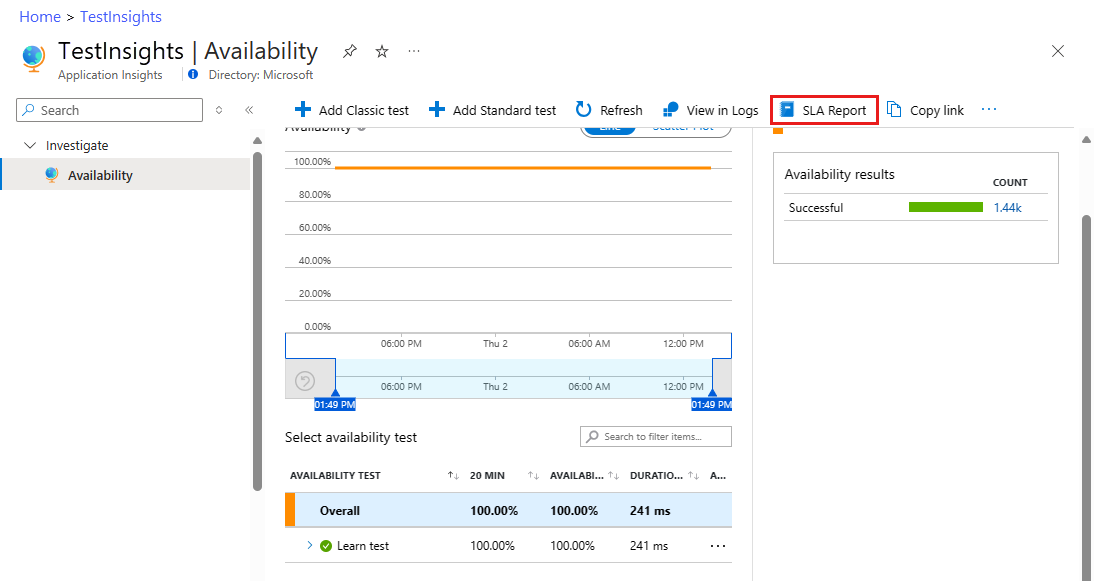Reset the time range with the undo icon
Viewport: 1094px width, 581px height.
point(306,380)
